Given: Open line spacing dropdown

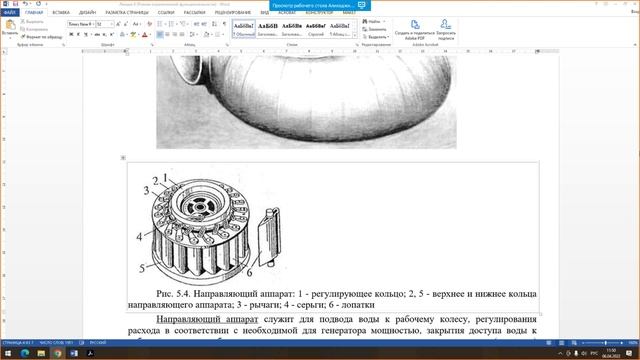Looking at the screenshot, I should [193, 35].
